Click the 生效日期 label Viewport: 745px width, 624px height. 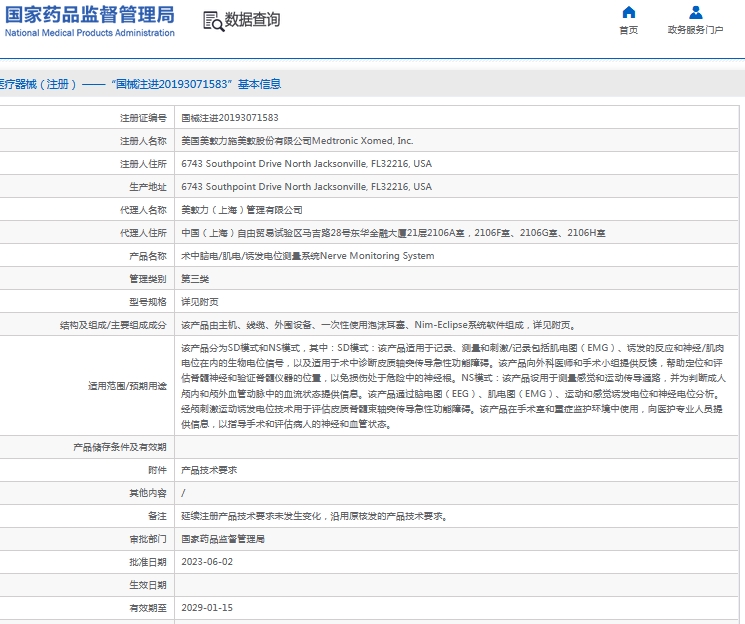(148, 585)
